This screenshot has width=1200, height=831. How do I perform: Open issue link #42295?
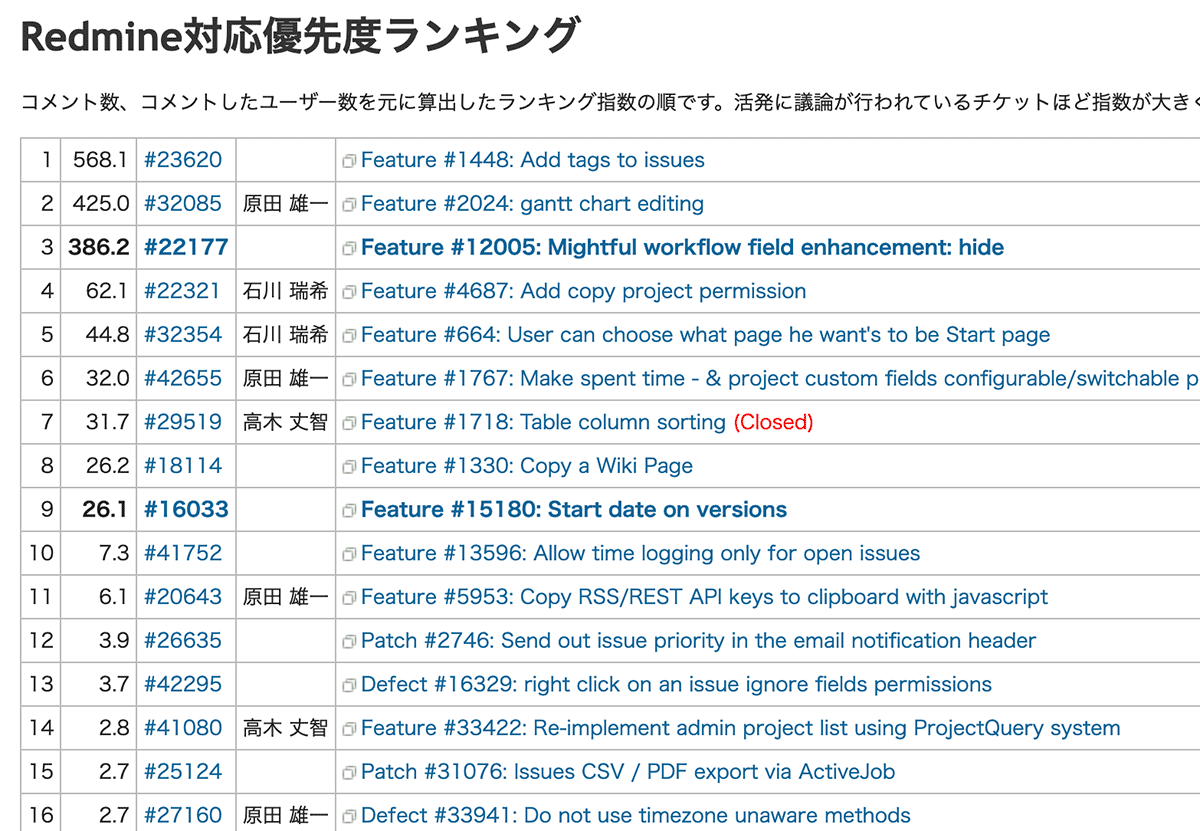183,684
